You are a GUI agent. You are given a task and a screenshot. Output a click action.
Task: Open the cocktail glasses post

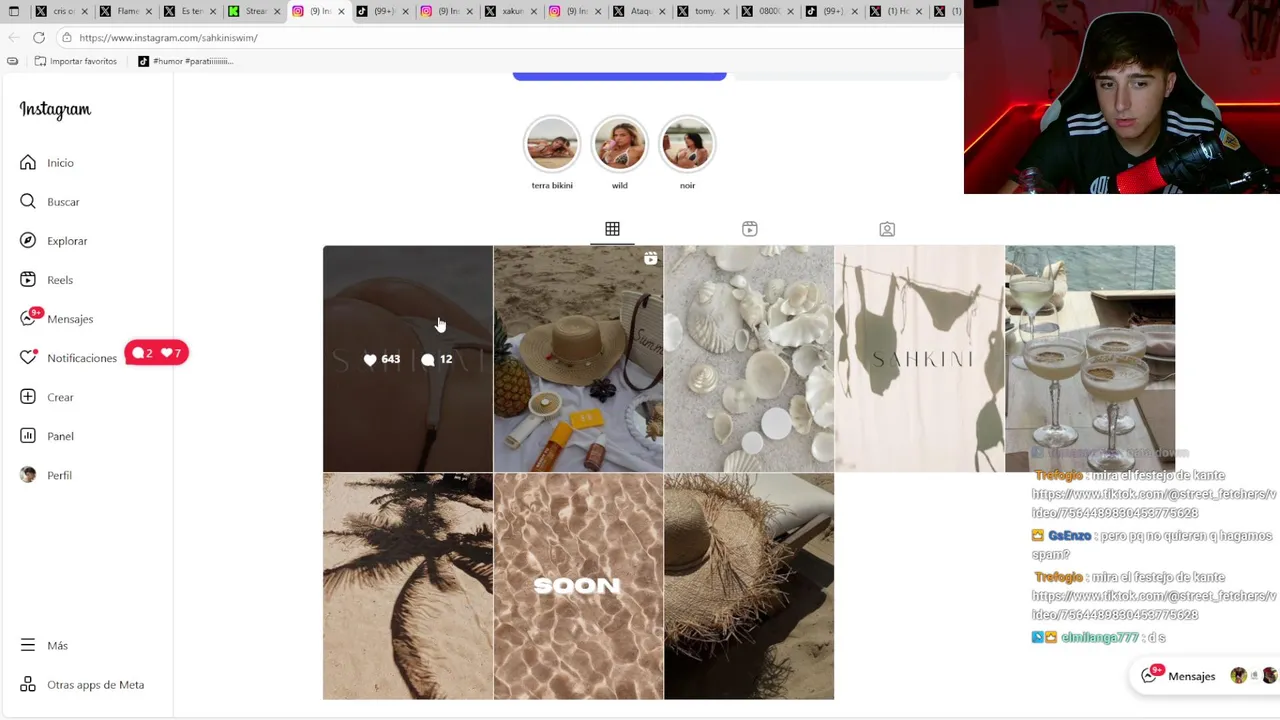(1090, 358)
